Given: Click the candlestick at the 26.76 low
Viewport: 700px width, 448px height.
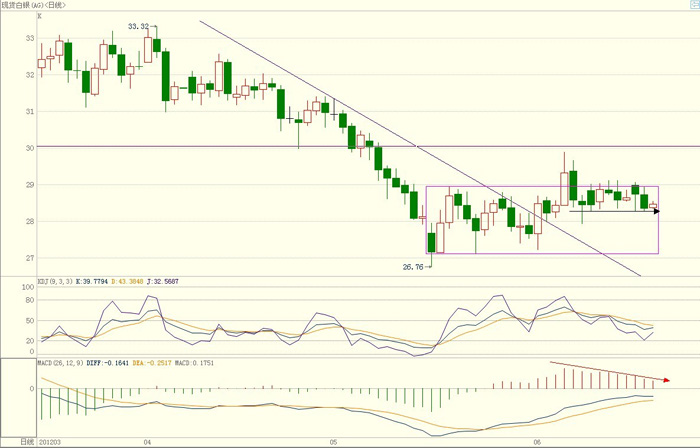Looking at the screenshot, I should pos(431,243).
